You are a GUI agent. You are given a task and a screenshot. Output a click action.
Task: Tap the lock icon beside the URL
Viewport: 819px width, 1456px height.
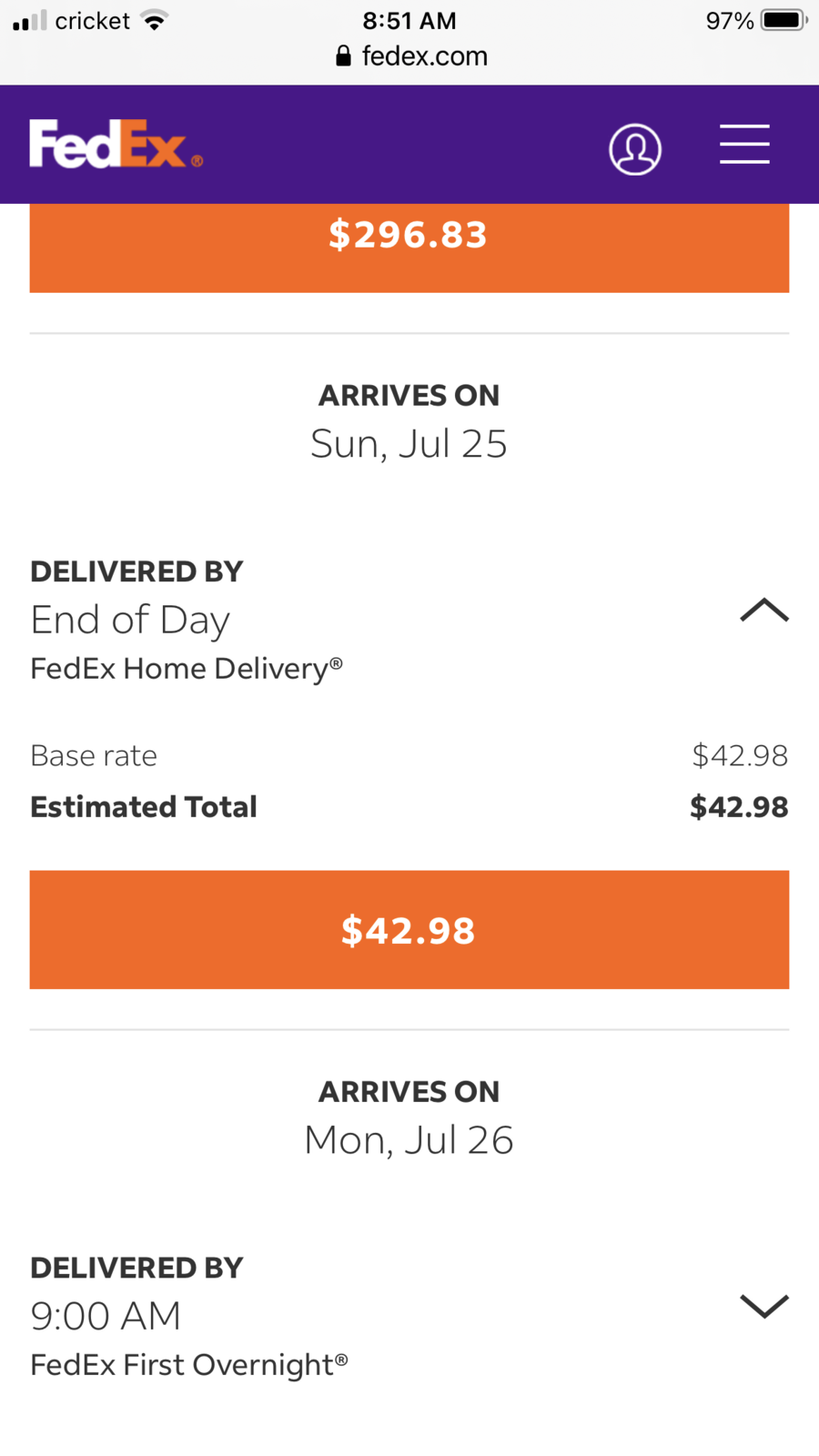point(343,56)
